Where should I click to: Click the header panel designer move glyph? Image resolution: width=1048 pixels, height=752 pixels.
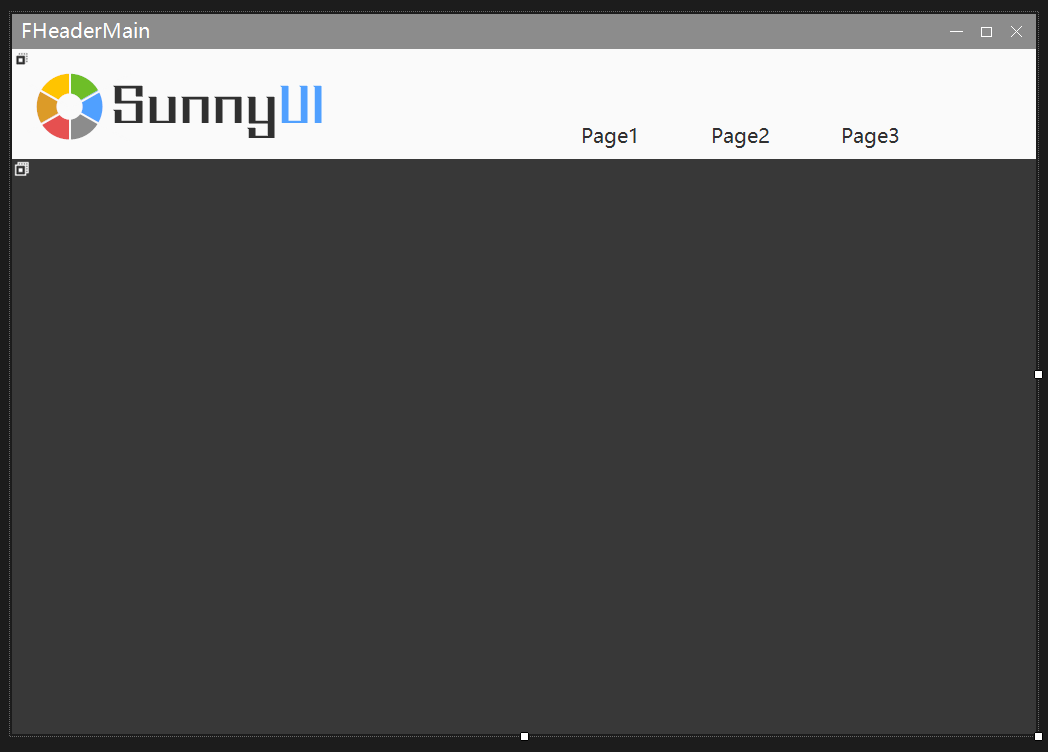21,59
